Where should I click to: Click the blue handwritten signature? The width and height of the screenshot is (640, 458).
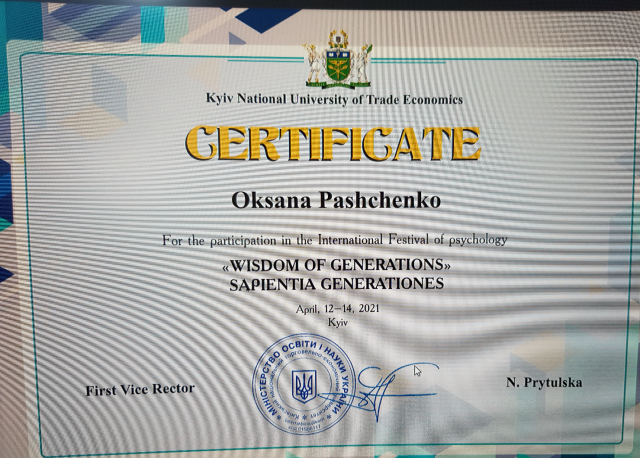click(x=380, y=392)
